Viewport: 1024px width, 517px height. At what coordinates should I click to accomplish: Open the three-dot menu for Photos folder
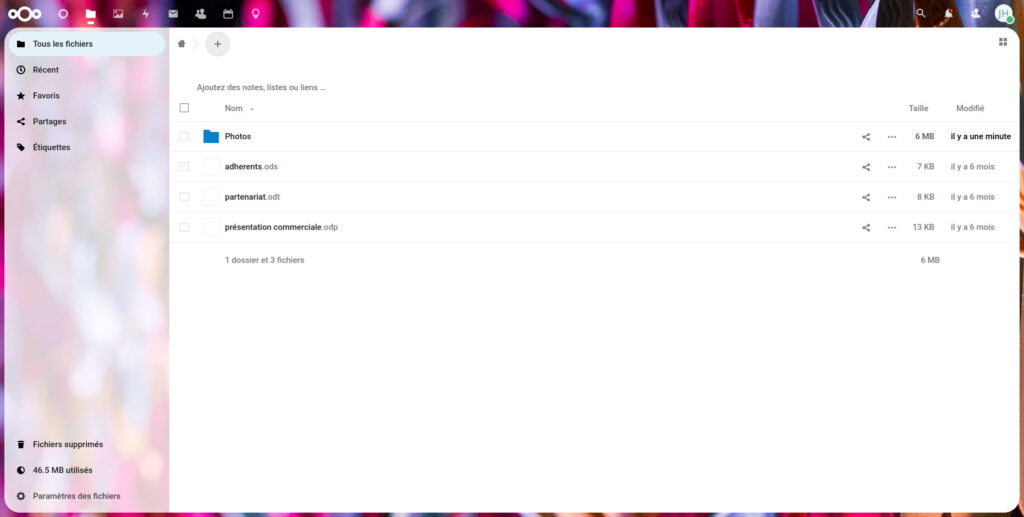pos(892,137)
